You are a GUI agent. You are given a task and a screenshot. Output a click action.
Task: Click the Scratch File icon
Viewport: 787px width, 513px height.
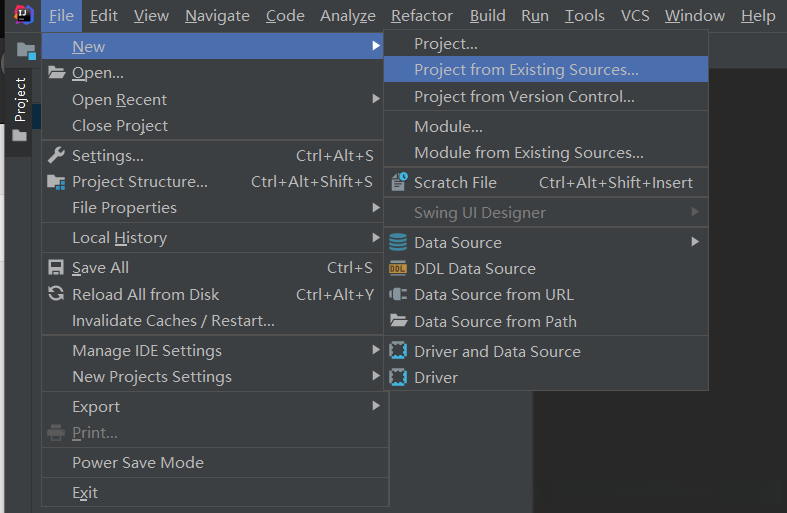click(x=398, y=182)
